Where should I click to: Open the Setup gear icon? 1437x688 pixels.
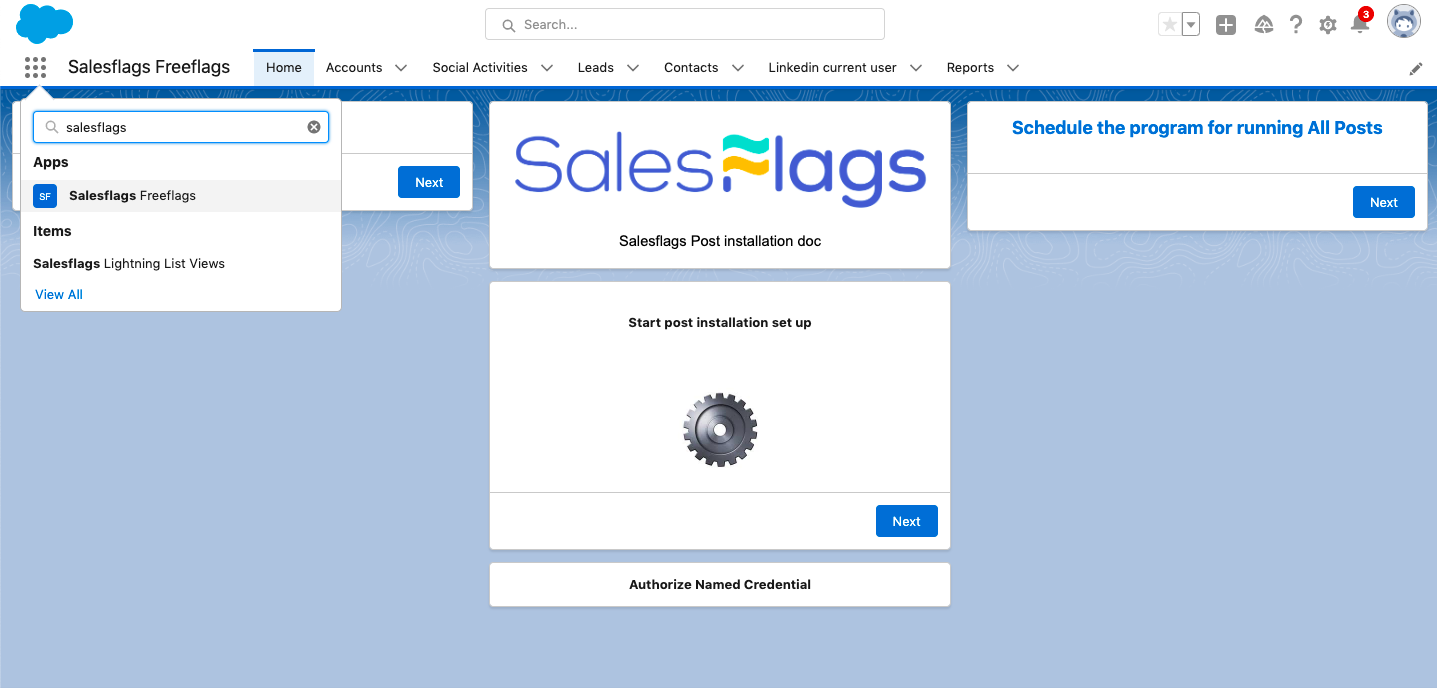tap(1328, 25)
